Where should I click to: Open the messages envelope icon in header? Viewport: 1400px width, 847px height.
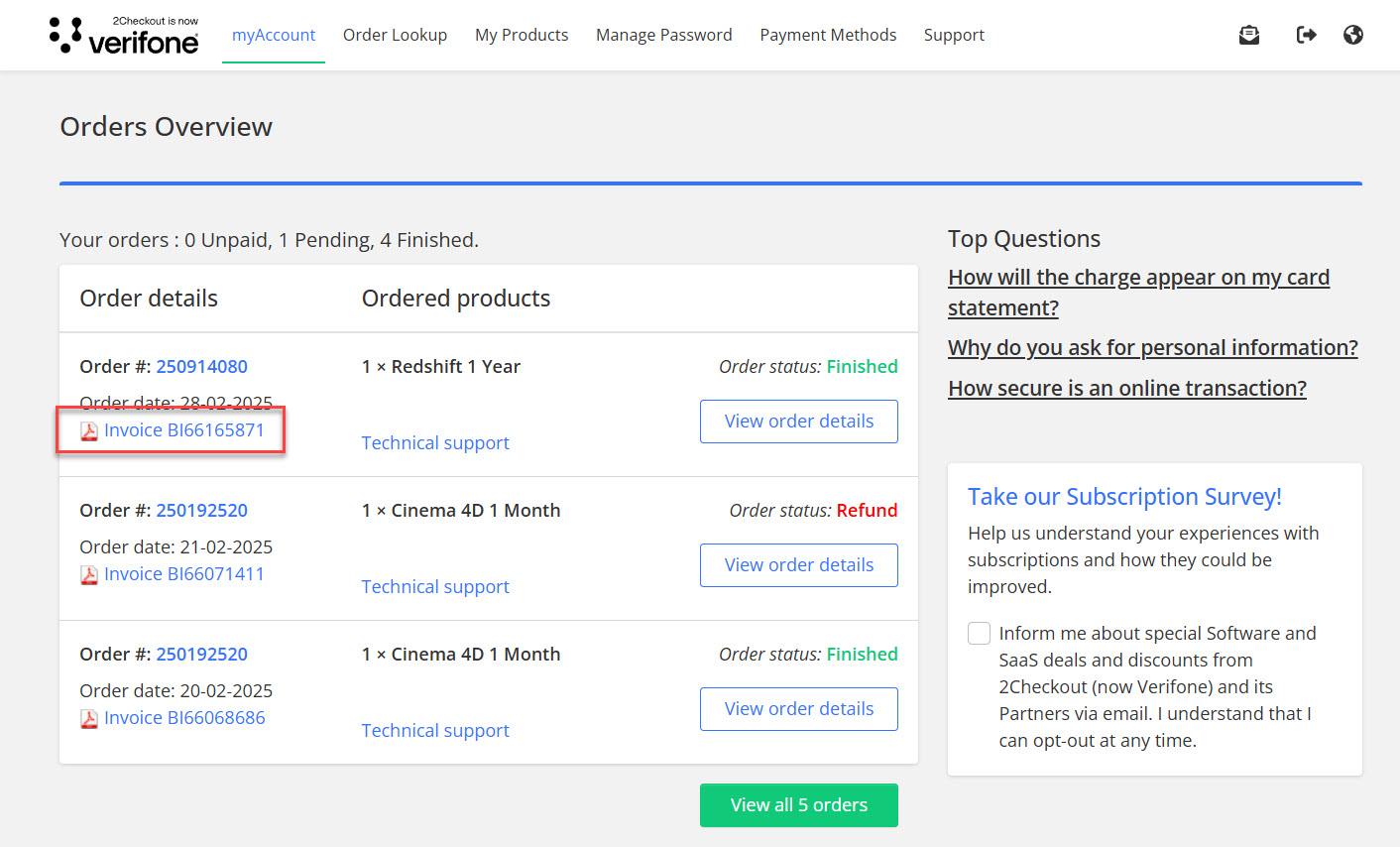pyautogui.click(x=1249, y=36)
